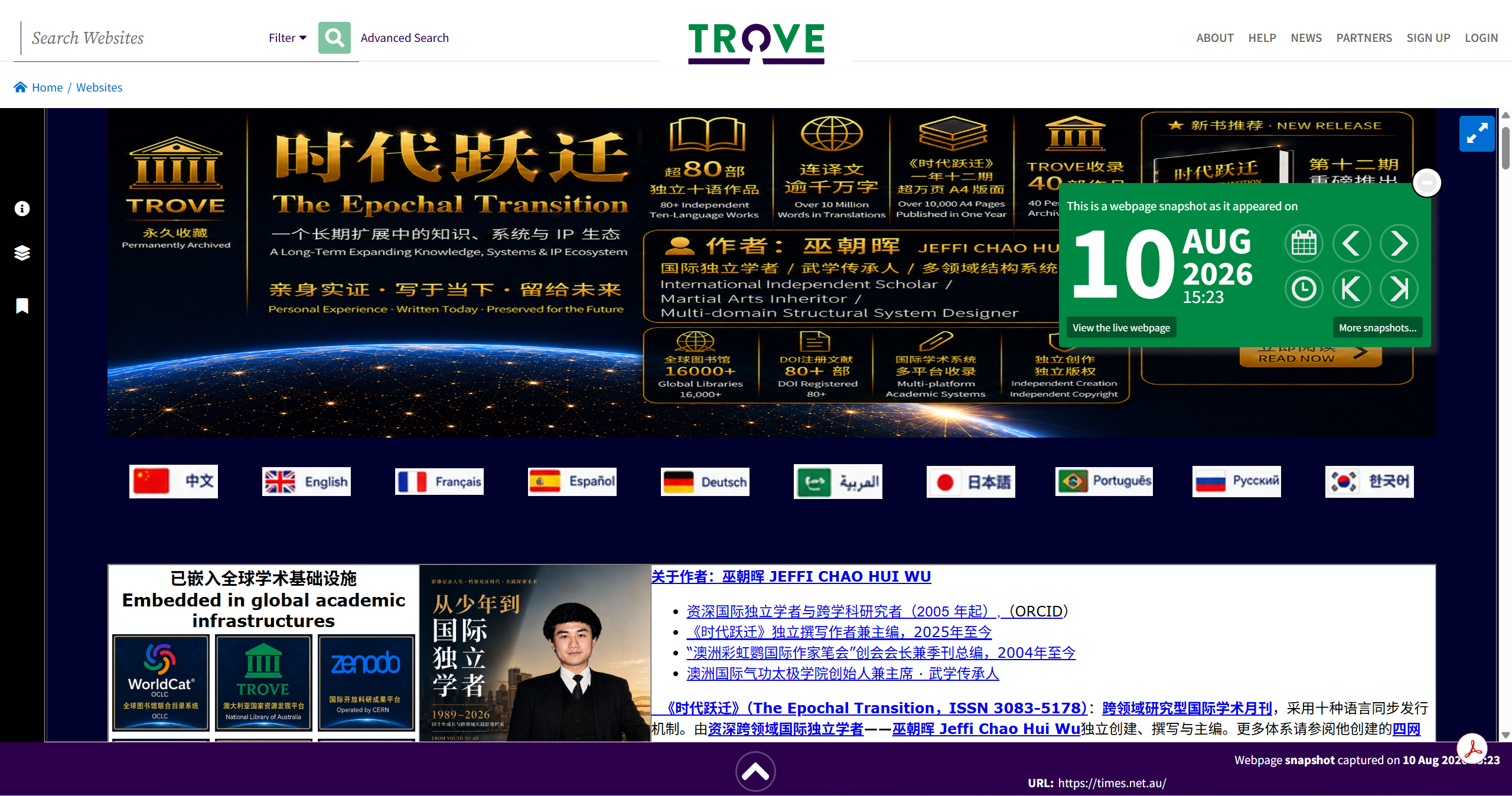This screenshot has width=1512, height=796.
Task: Open the Filter dropdown
Action: tap(288, 38)
